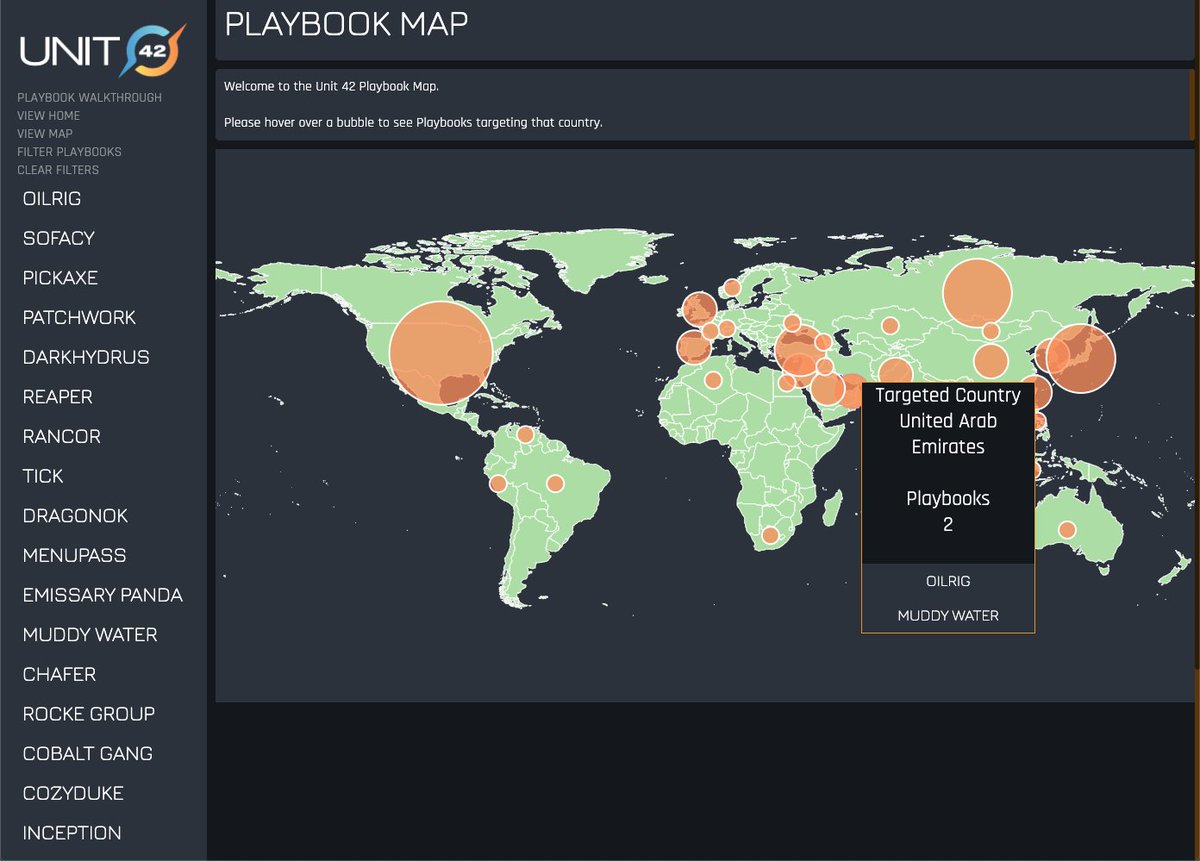Select the COZYDUKE playbook

(x=73, y=794)
